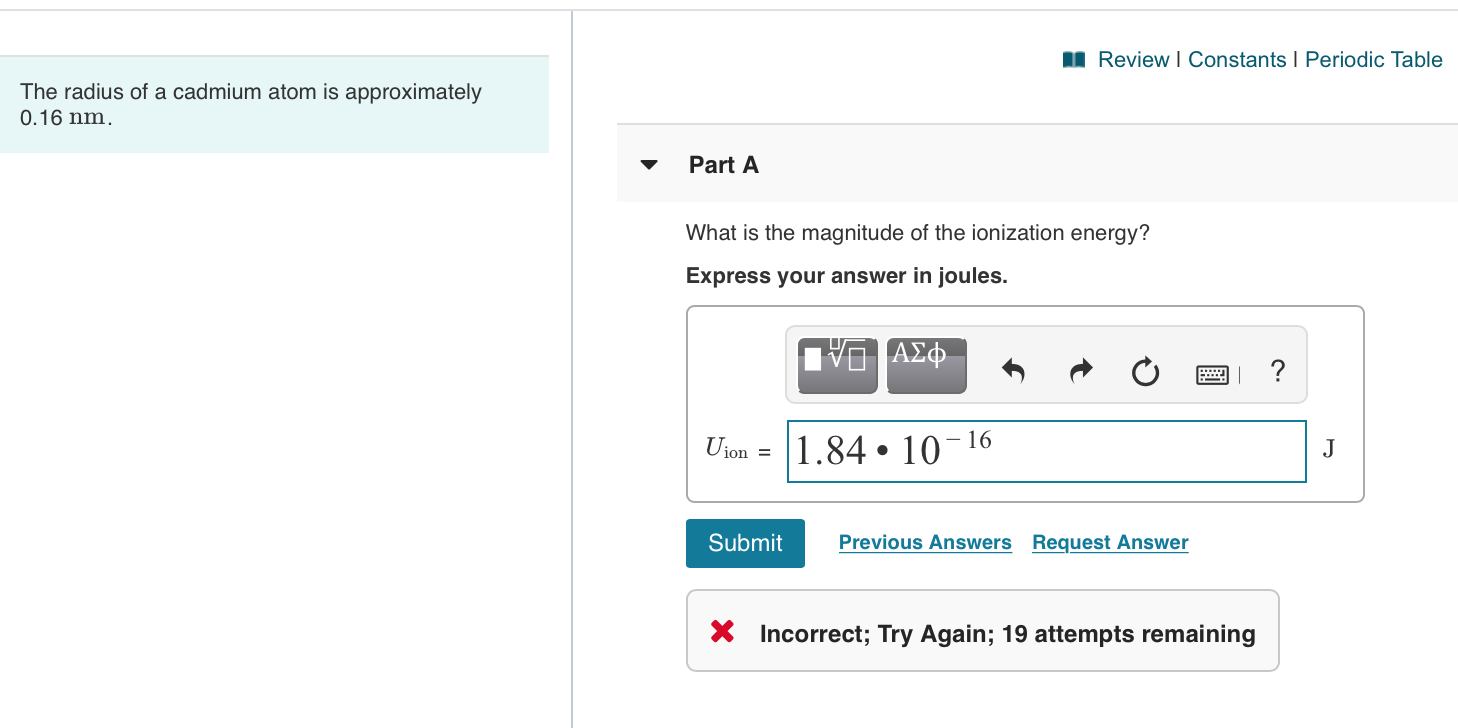Screen dimensions: 1458x728
Task: Open the math templates palette in equation toolbar
Action: tap(837, 365)
